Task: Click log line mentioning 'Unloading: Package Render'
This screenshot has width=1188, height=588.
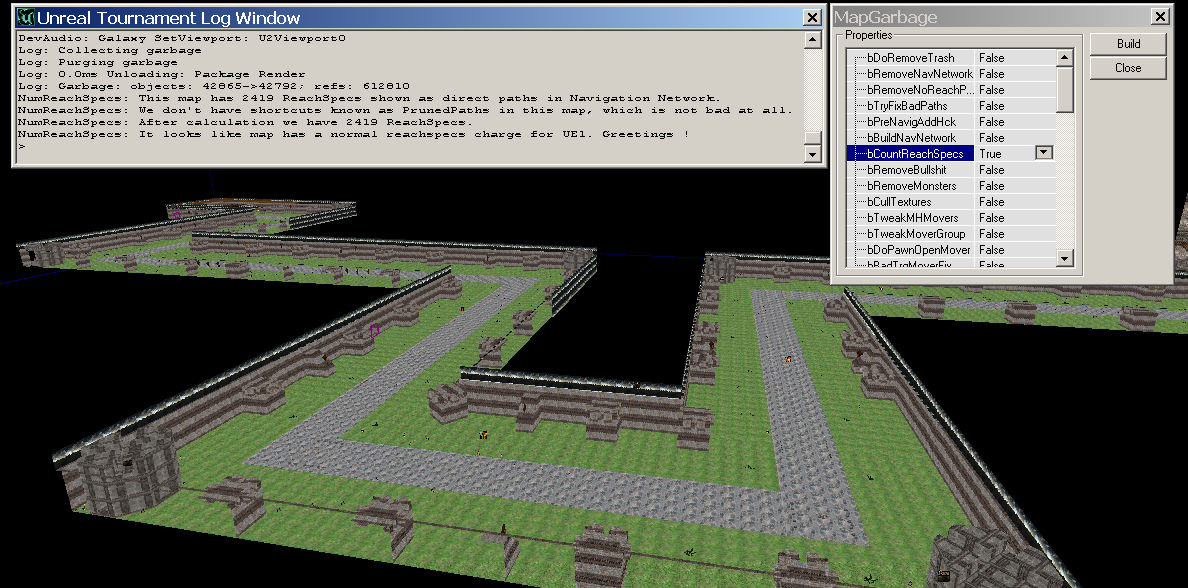Action: coord(161,74)
